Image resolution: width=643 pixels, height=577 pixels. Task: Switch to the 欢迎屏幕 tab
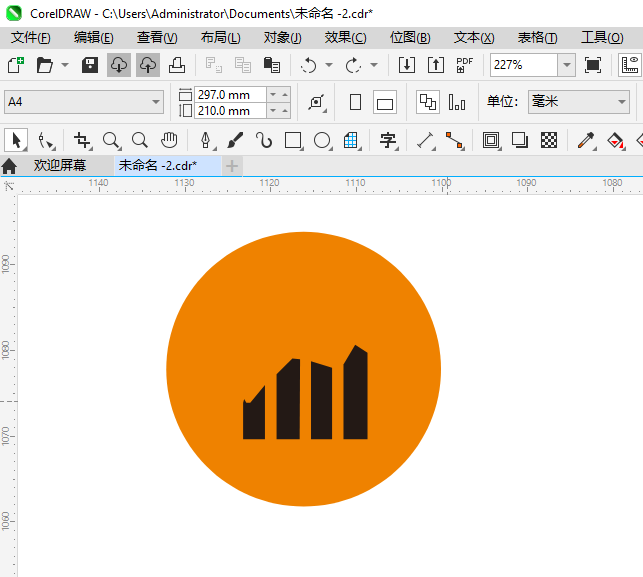pos(60,166)
